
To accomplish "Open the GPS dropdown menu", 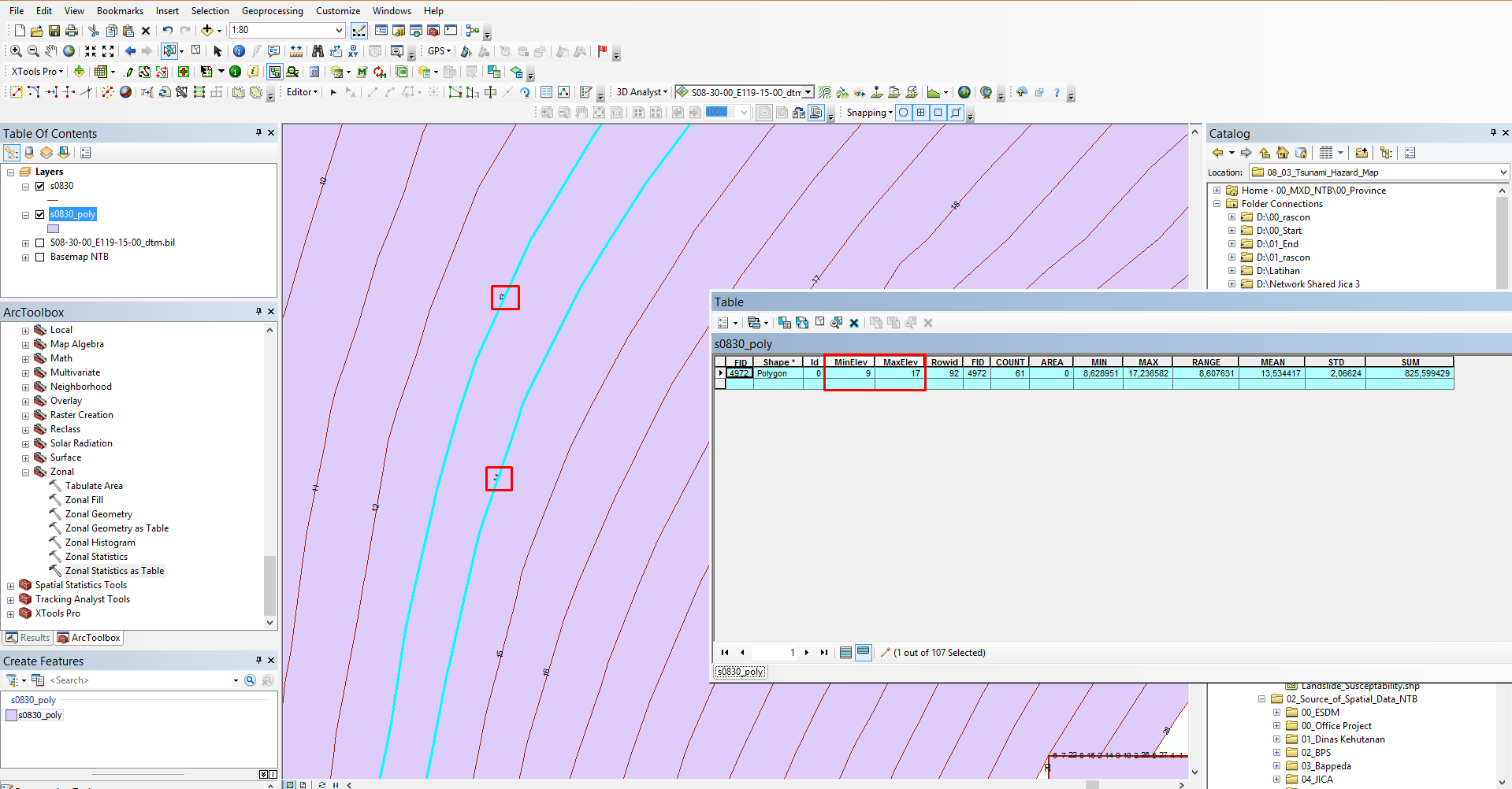I will (440, 51).
